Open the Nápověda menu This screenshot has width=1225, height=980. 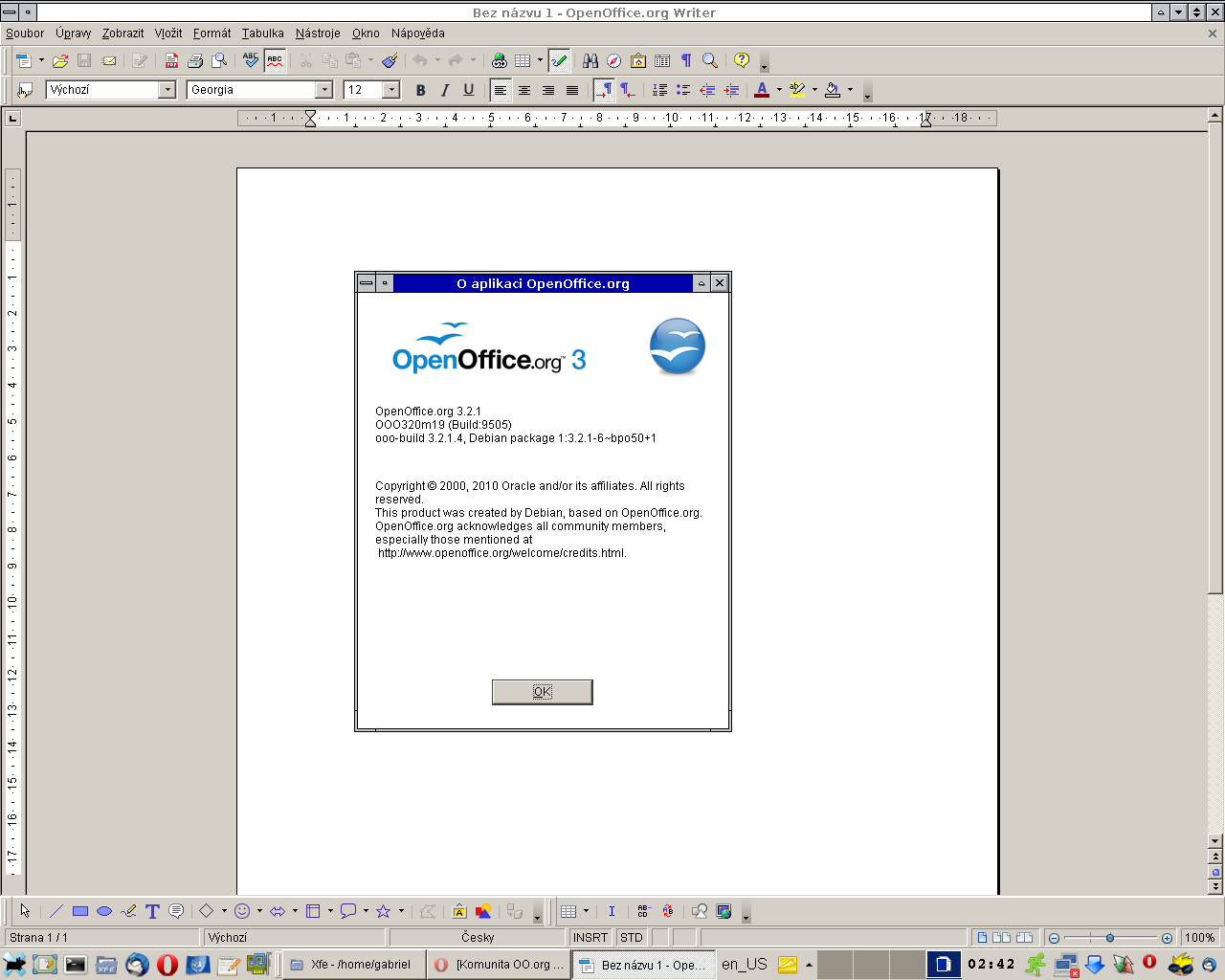[418, 33]
